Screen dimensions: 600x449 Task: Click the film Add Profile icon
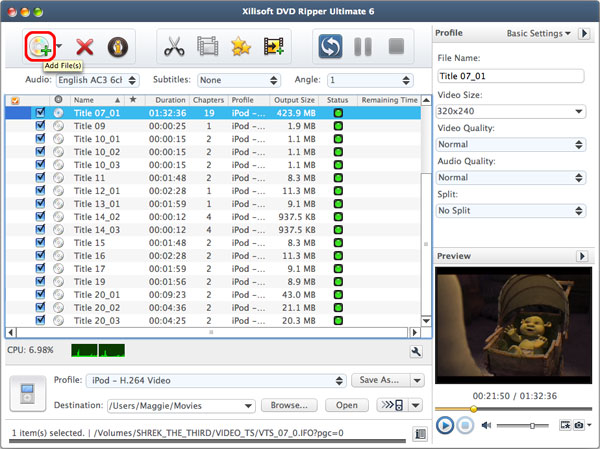click(x=274, y=46)
